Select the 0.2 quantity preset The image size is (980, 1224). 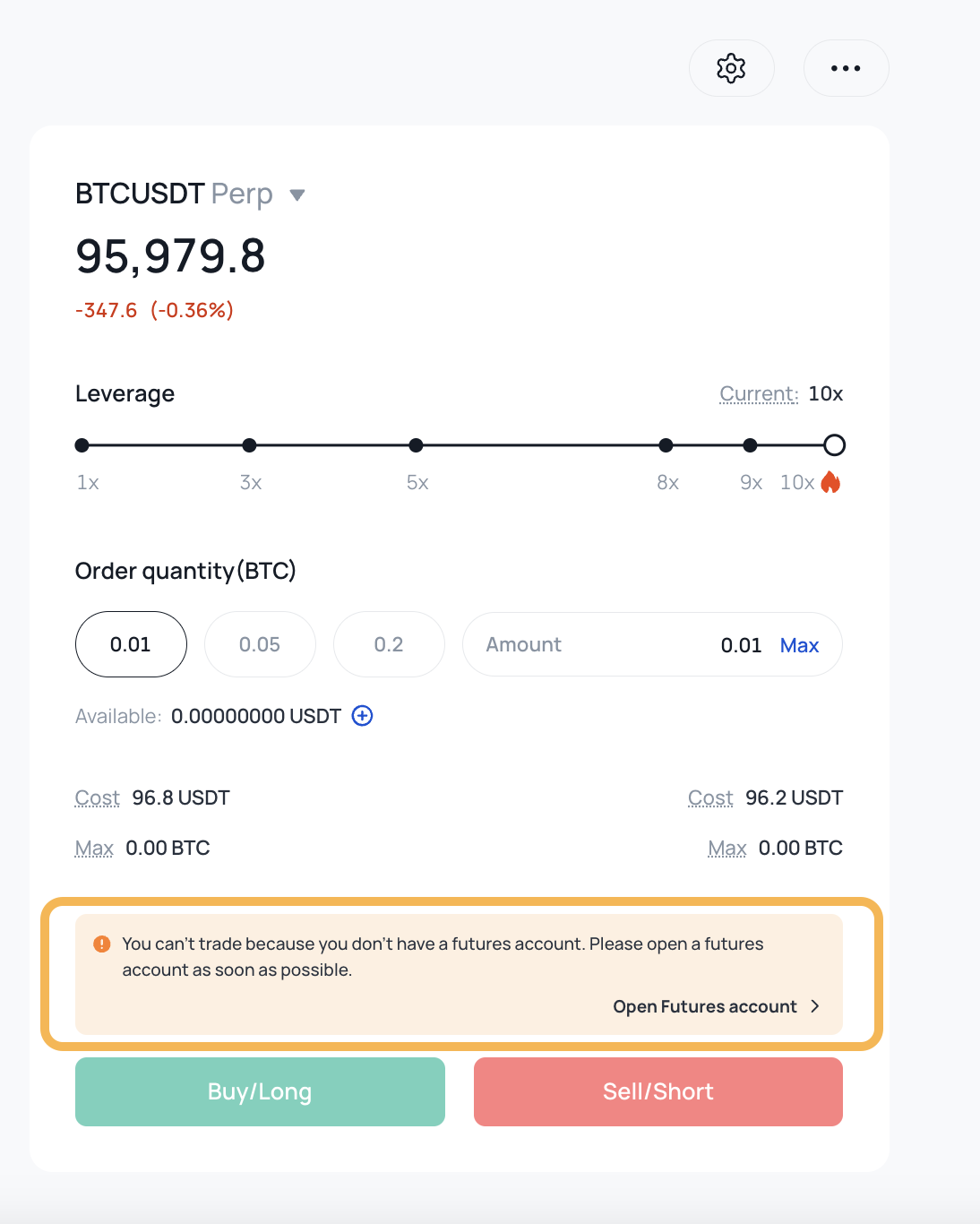click(389, 644)
